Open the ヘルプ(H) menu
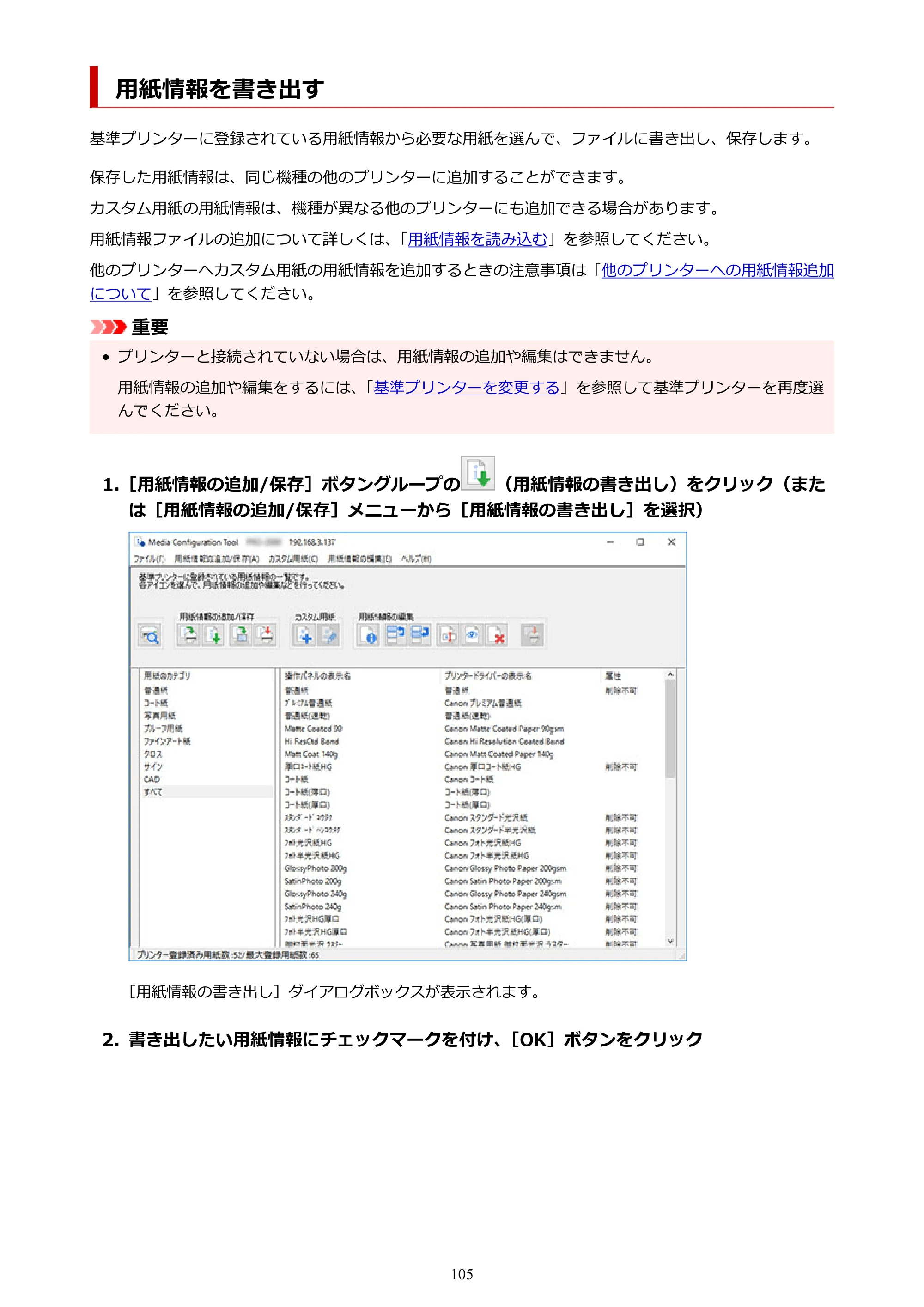The image size is (924, 1307). (416, 559)
